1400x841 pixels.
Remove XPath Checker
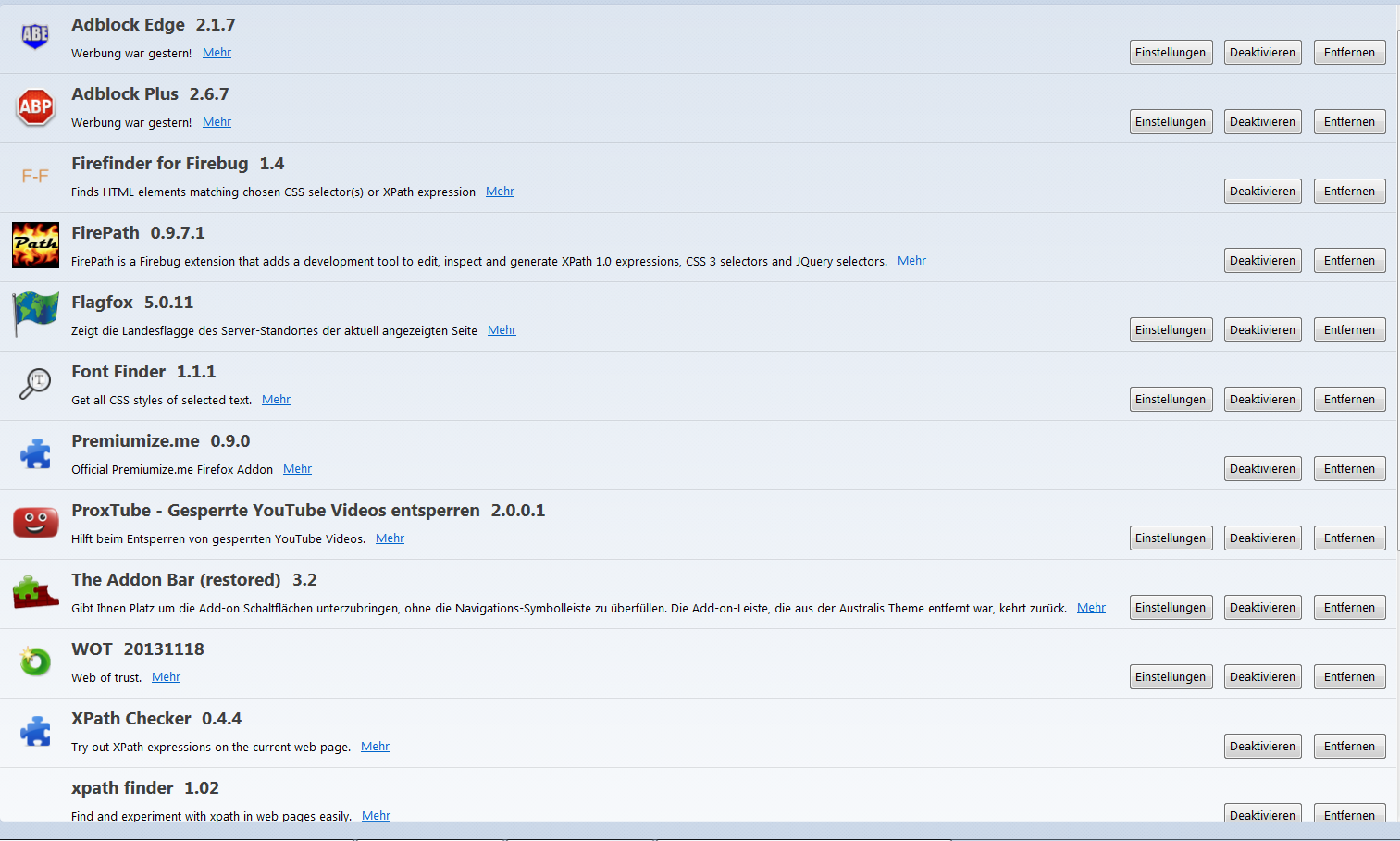1349,747
